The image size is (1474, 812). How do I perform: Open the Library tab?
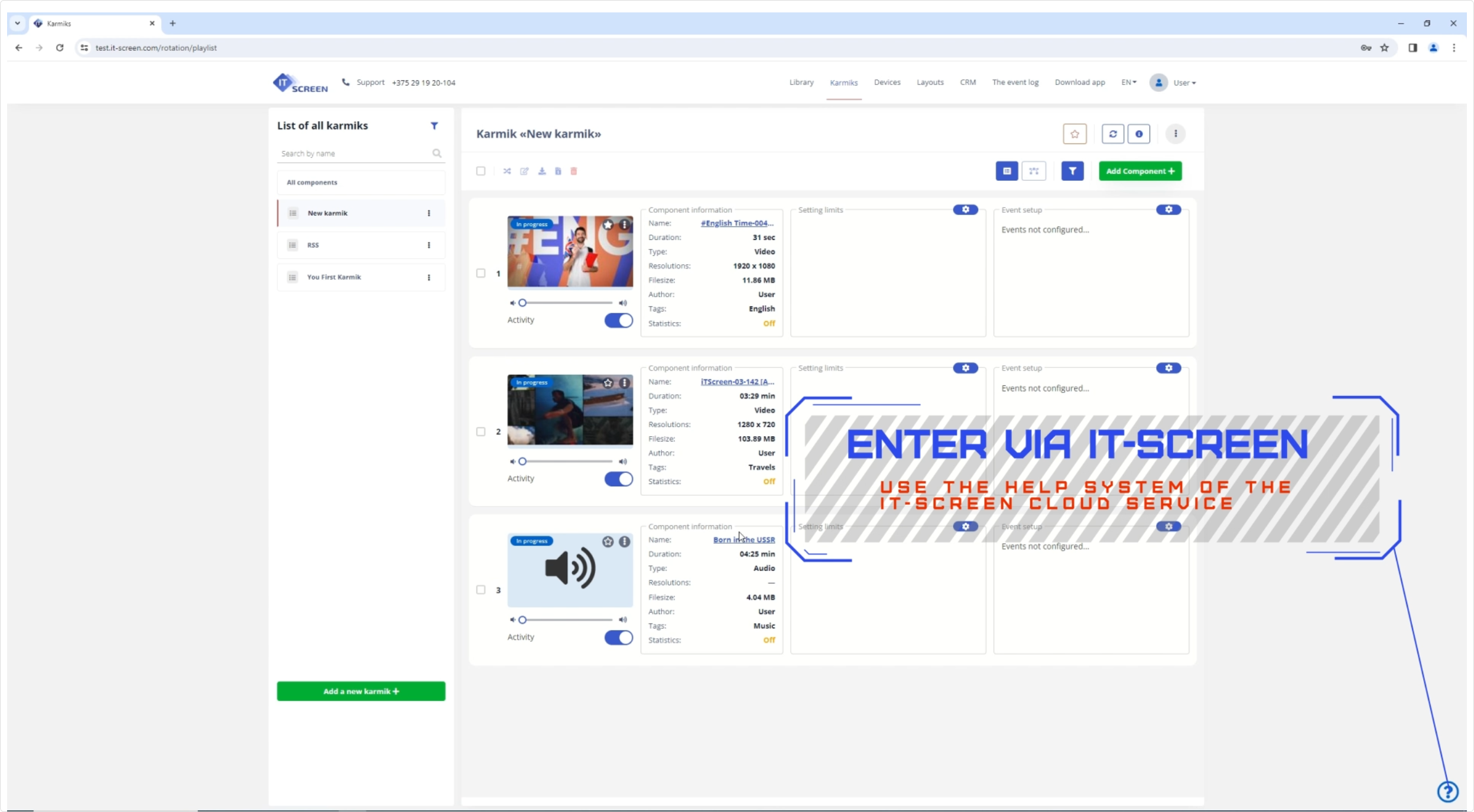[x=801, y=83]
